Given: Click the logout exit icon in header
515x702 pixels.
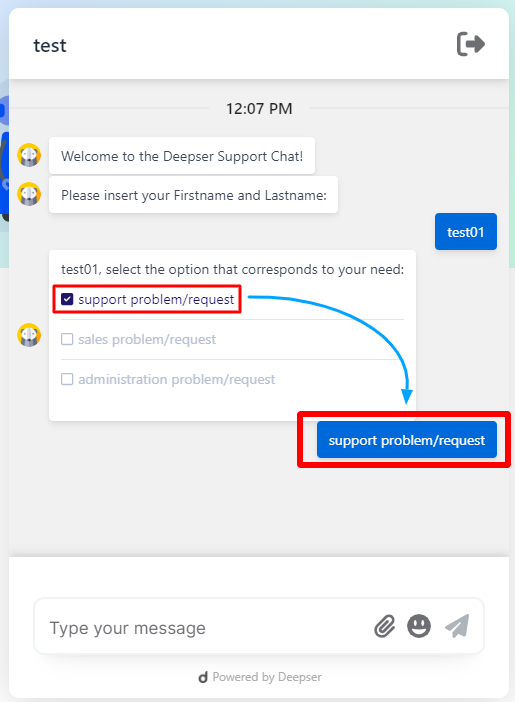Looking at the screenshot, I should tap(471, 44).
